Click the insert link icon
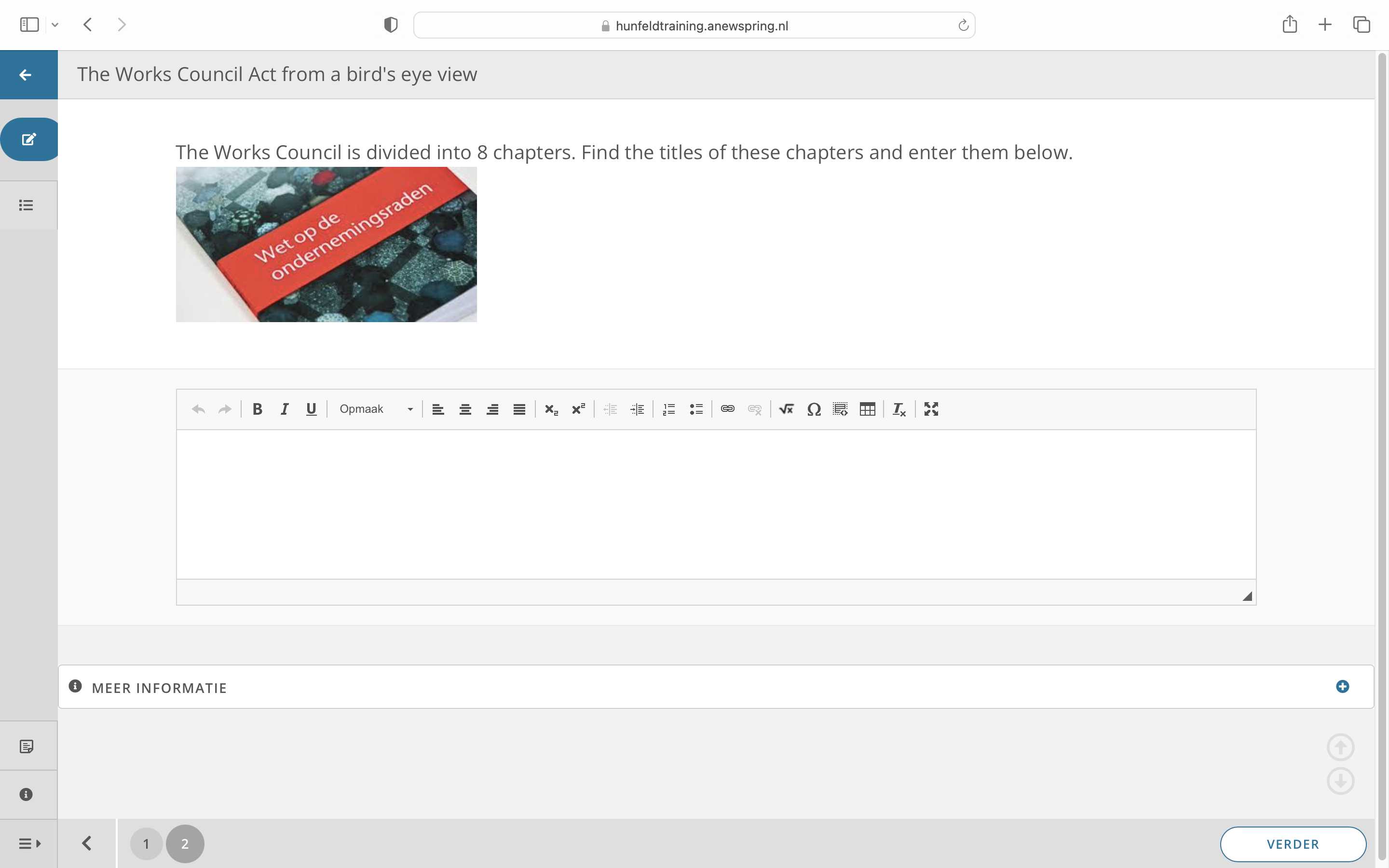The height and width of the screenshot is (868, 1389). click(727, 409)
